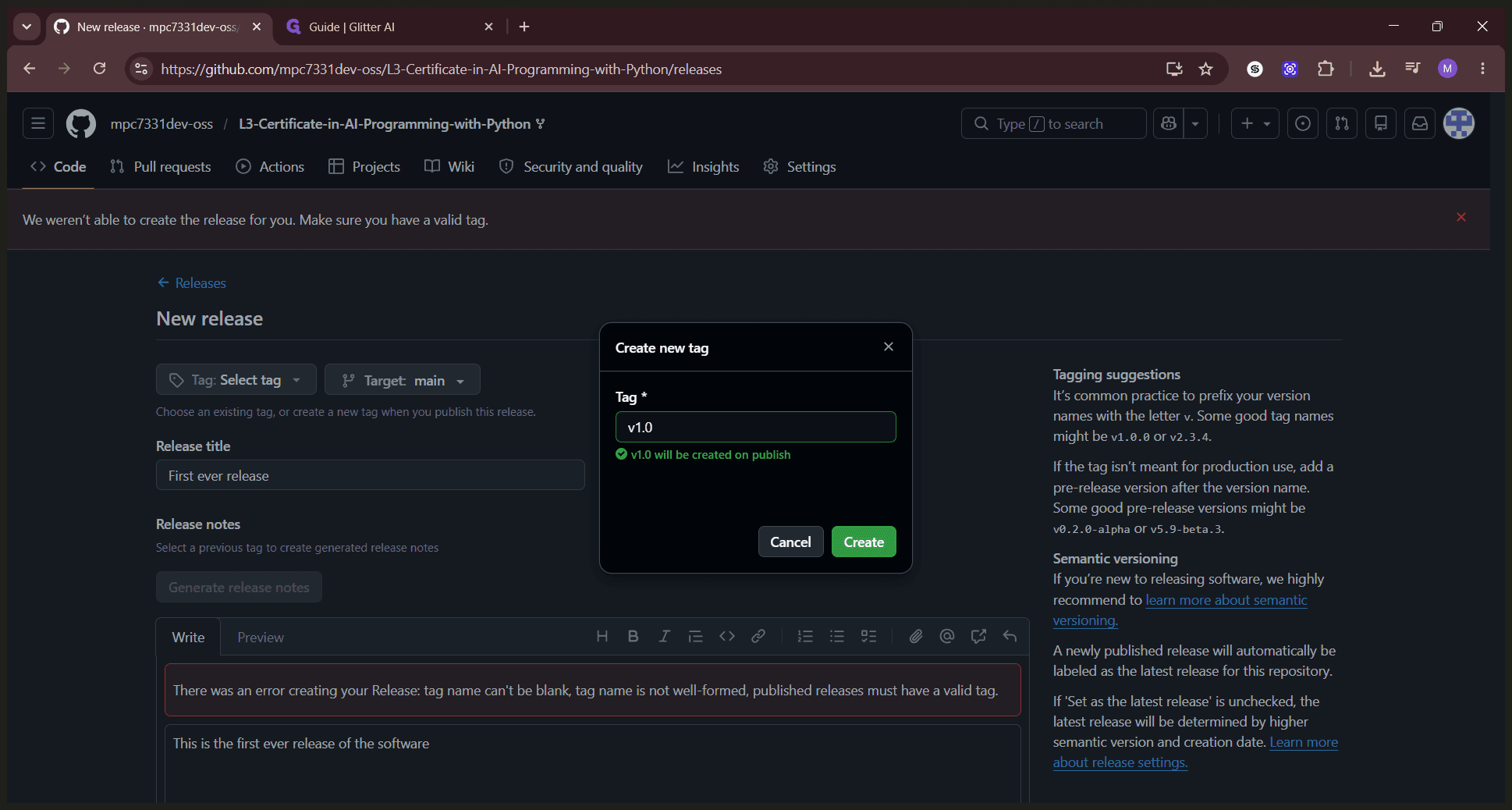
Task: Attach files using paperclip icon
Action: [916, 637]
